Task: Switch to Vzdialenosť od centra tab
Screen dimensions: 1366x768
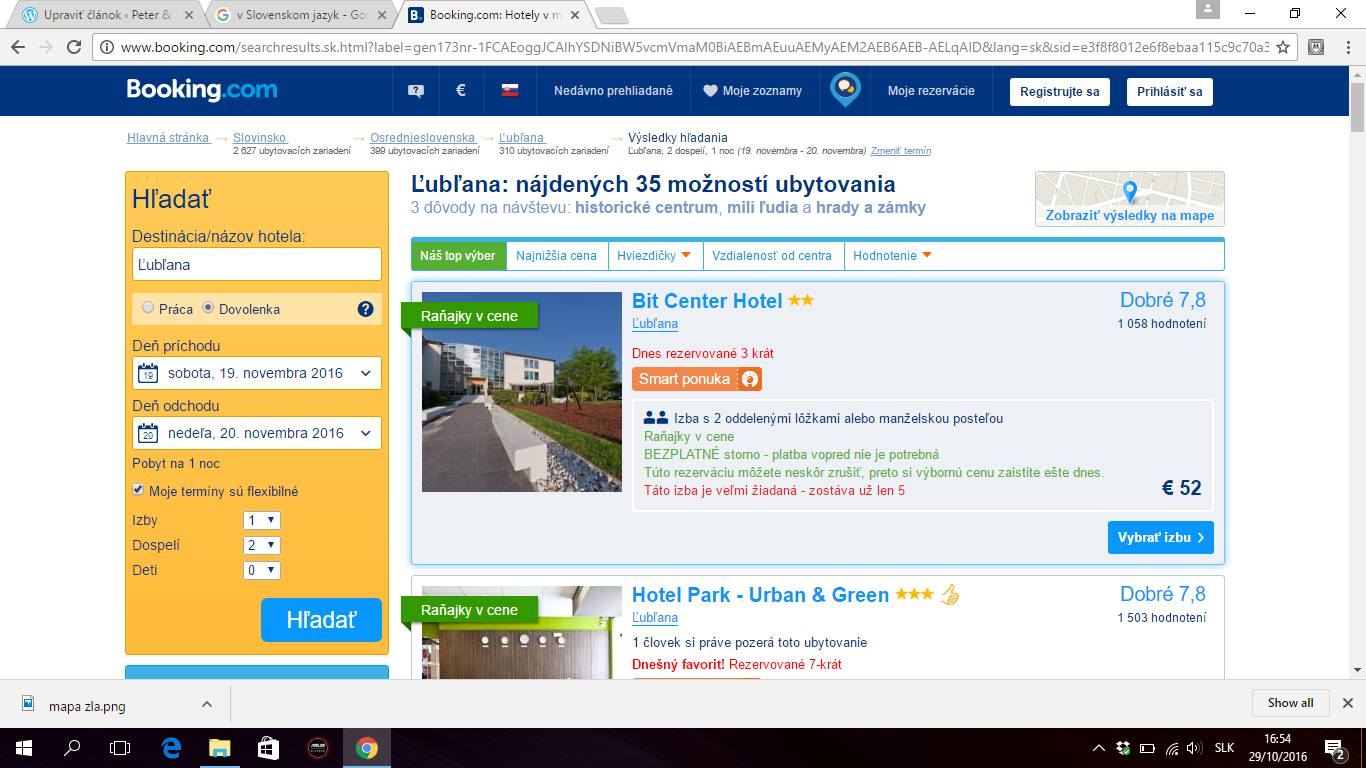Action: 771,256
